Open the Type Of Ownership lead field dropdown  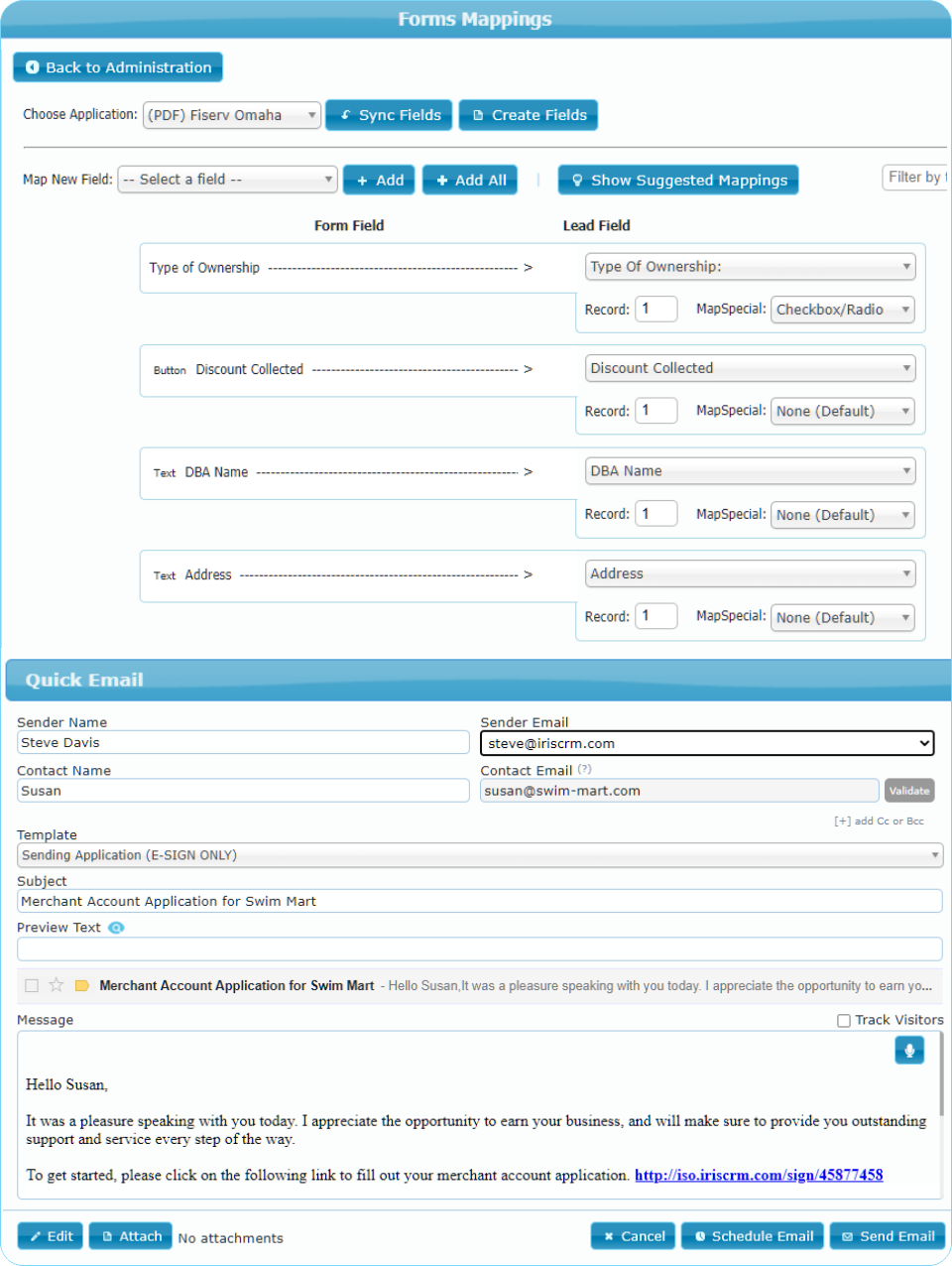click(x=751, y=267)
